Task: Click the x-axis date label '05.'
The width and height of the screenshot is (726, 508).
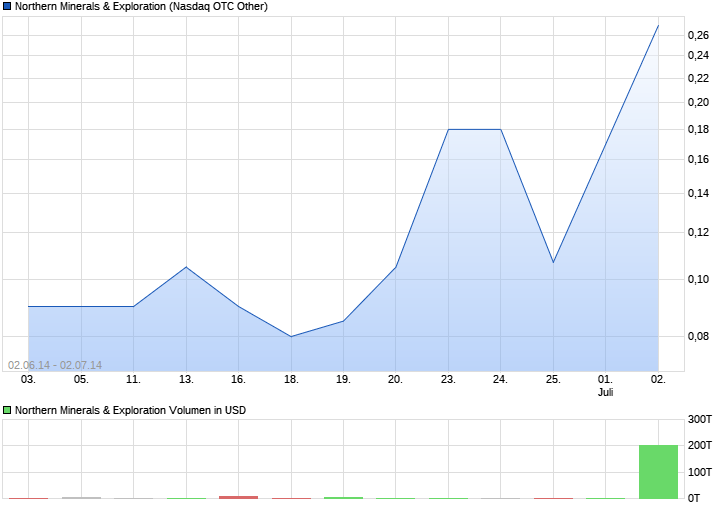Action: click(x=81, y=380)
